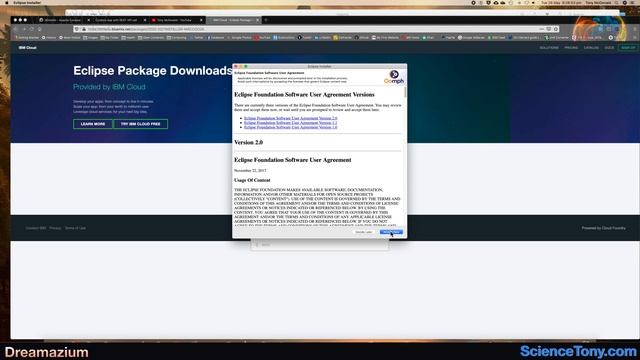This screenshot has height=360, width=640.
Task: Open the Twitter bookmark in bookmarks toolbar
Action: pos(197,38)
